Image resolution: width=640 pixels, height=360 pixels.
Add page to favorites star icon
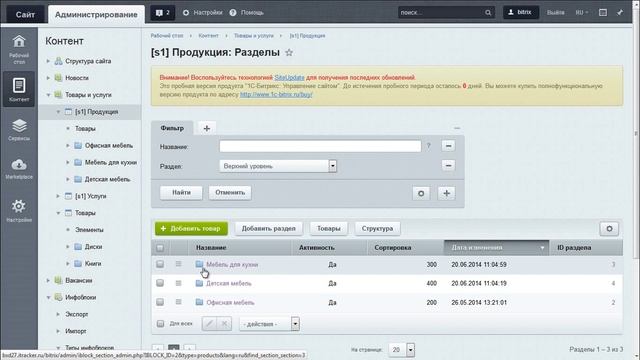[x=289, y=53]
